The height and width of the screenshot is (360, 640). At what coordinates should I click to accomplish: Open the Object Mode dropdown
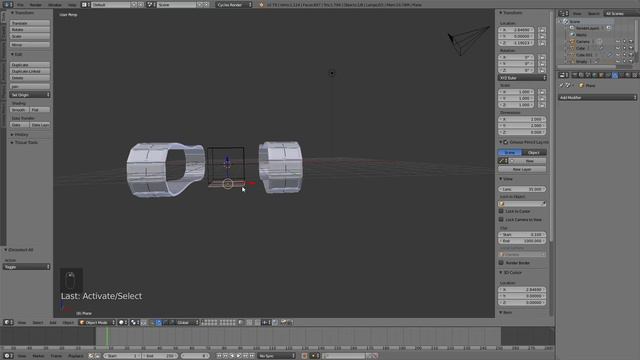click(98, 322)
